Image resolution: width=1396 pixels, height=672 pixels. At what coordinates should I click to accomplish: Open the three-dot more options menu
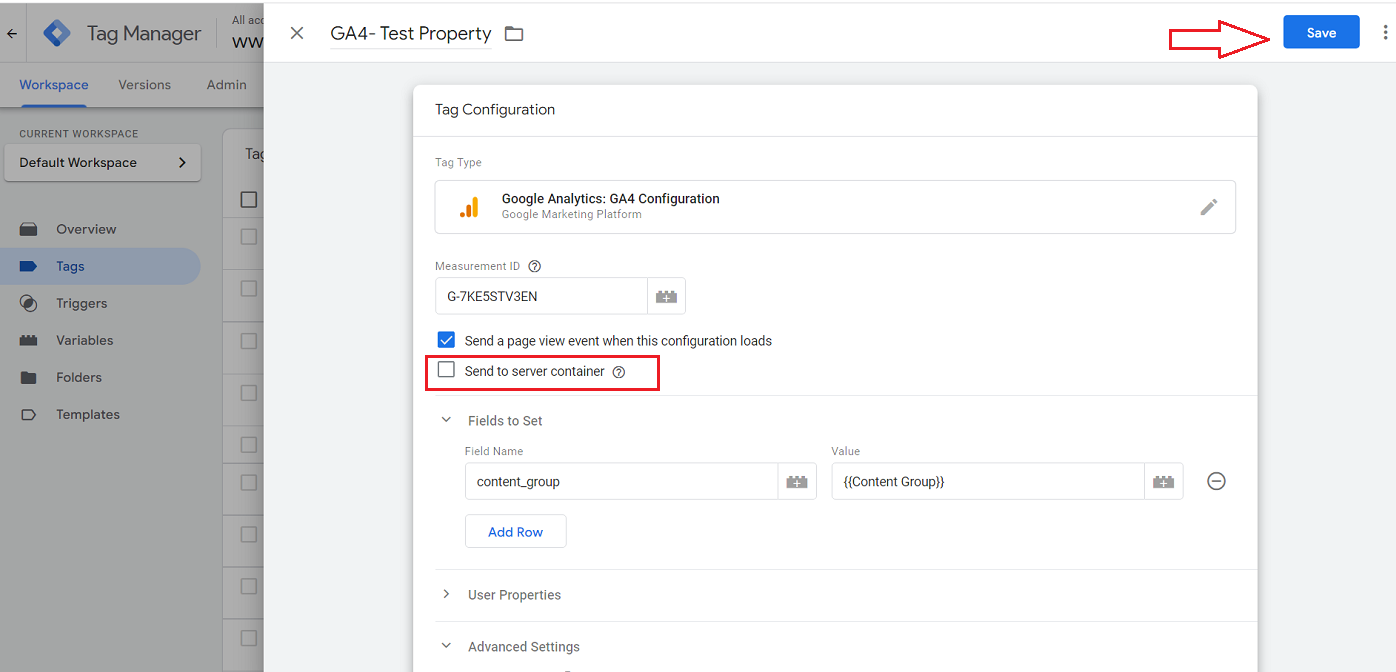1385,33
